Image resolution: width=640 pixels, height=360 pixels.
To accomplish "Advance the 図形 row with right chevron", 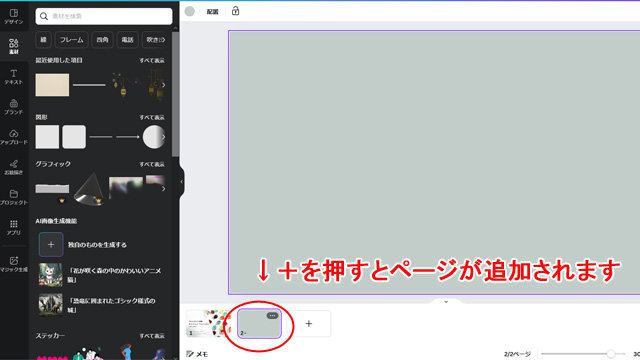I will pos(163,137).
